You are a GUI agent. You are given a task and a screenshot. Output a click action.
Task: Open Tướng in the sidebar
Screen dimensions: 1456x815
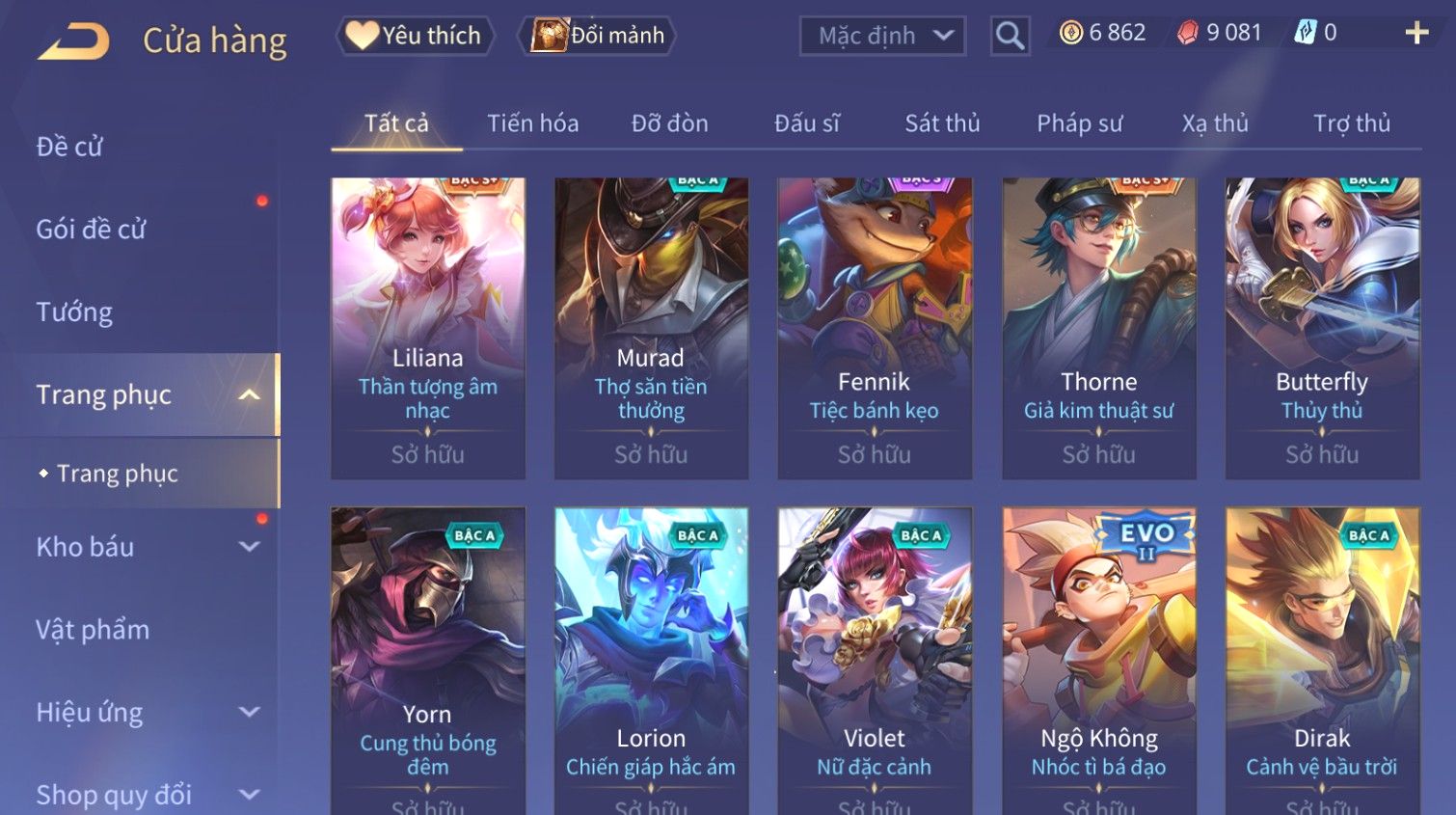point(74,312)
